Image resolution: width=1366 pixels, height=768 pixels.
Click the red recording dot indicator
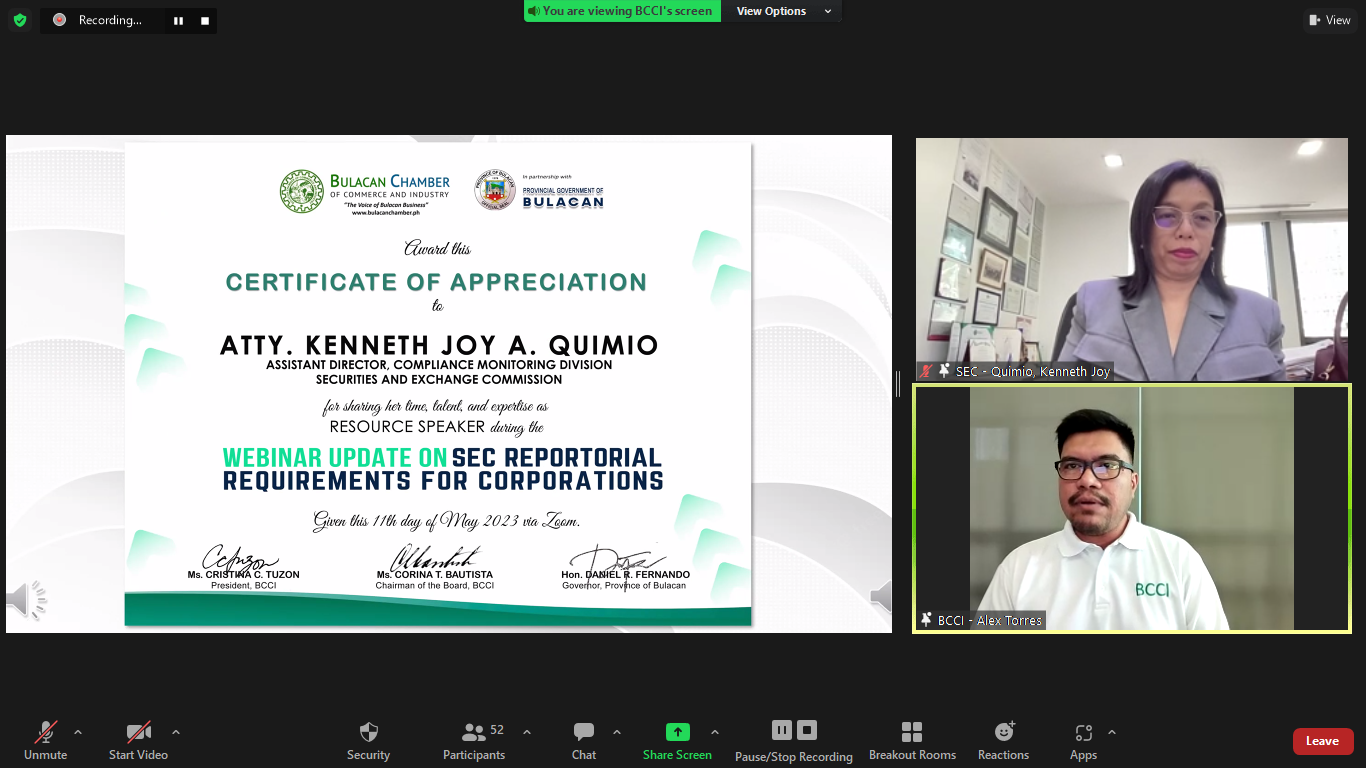coord(59,20)
